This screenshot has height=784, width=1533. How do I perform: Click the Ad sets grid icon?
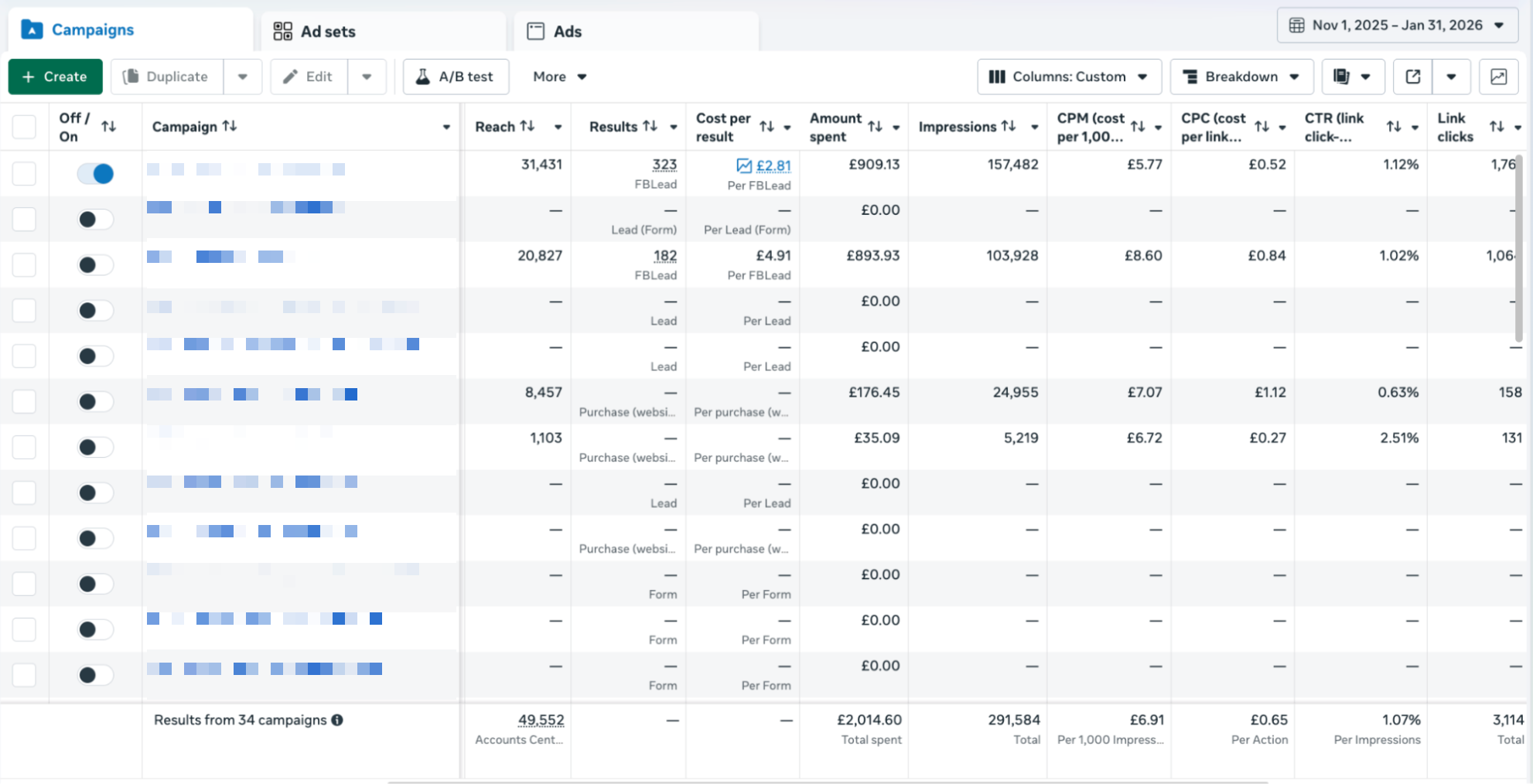click(x=283, y=31)
